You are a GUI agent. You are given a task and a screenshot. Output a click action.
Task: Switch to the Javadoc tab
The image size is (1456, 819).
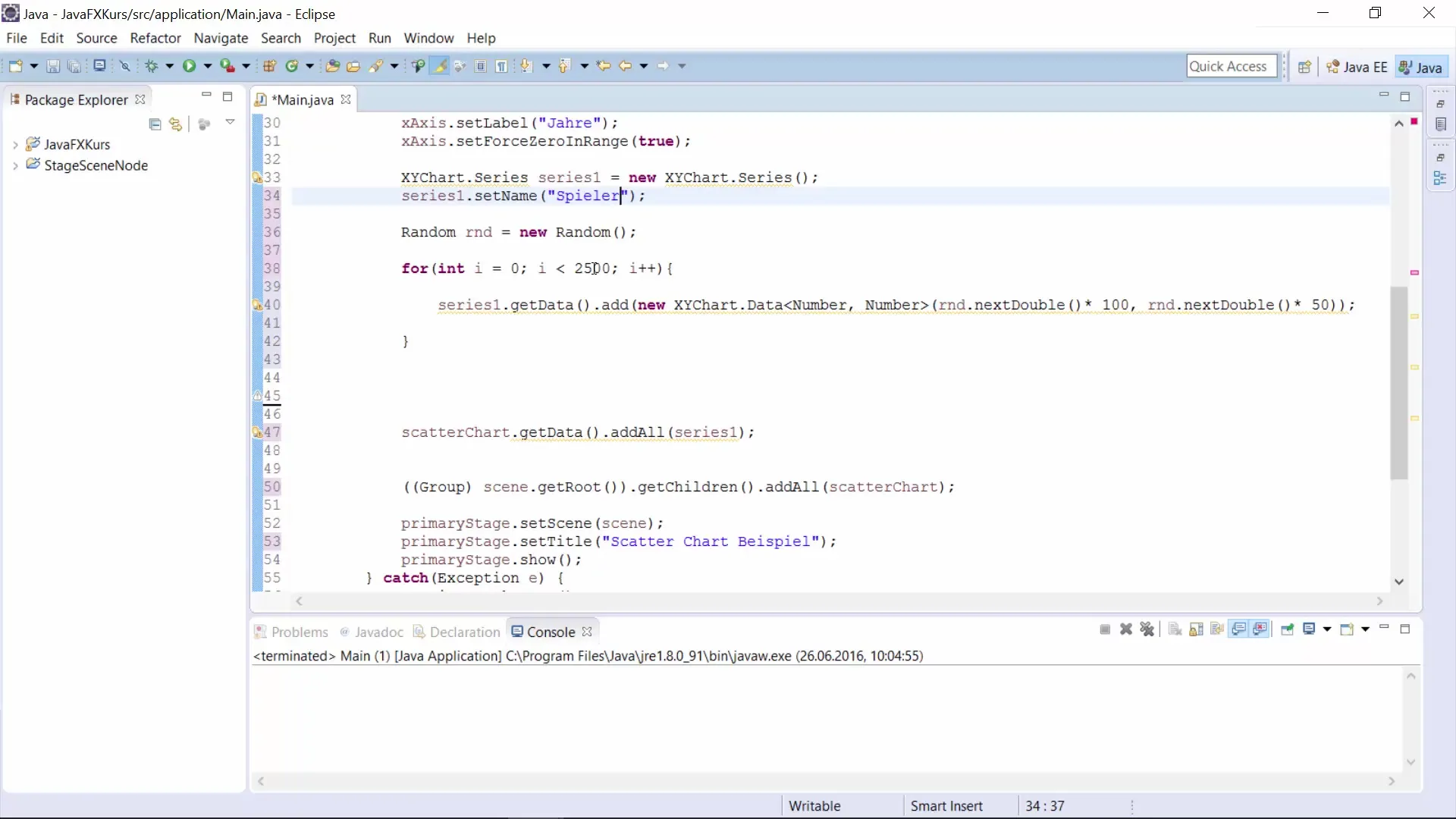click(372, 632)
